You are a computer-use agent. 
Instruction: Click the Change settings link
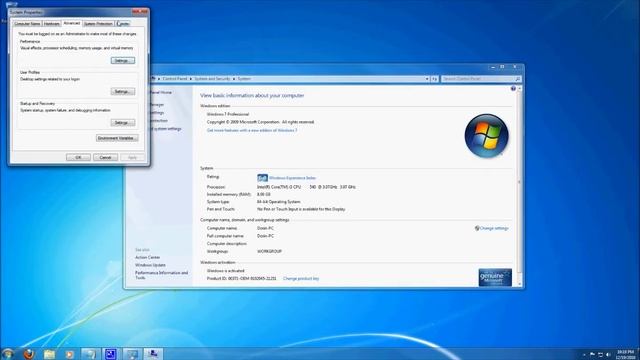494,228
